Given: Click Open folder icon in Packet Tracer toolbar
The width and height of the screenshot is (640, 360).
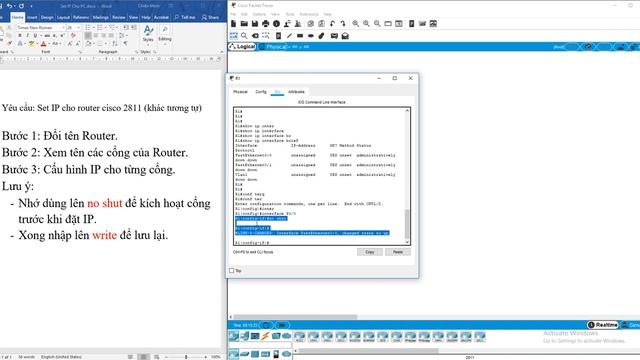Looking at the screenshot, I should coord(244,24).
